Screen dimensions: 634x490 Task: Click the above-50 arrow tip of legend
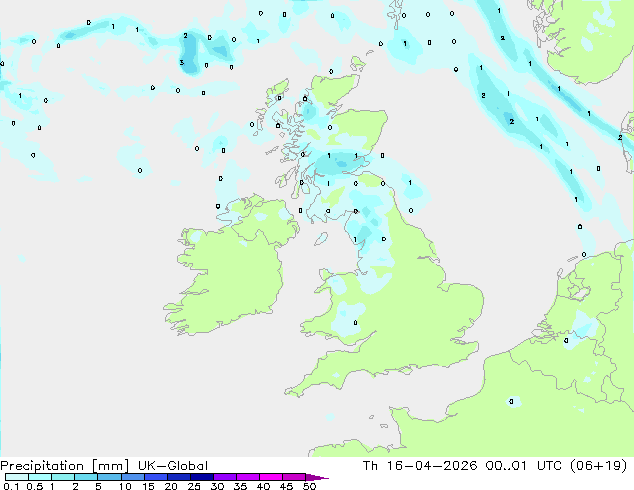(x=317, y=477)
